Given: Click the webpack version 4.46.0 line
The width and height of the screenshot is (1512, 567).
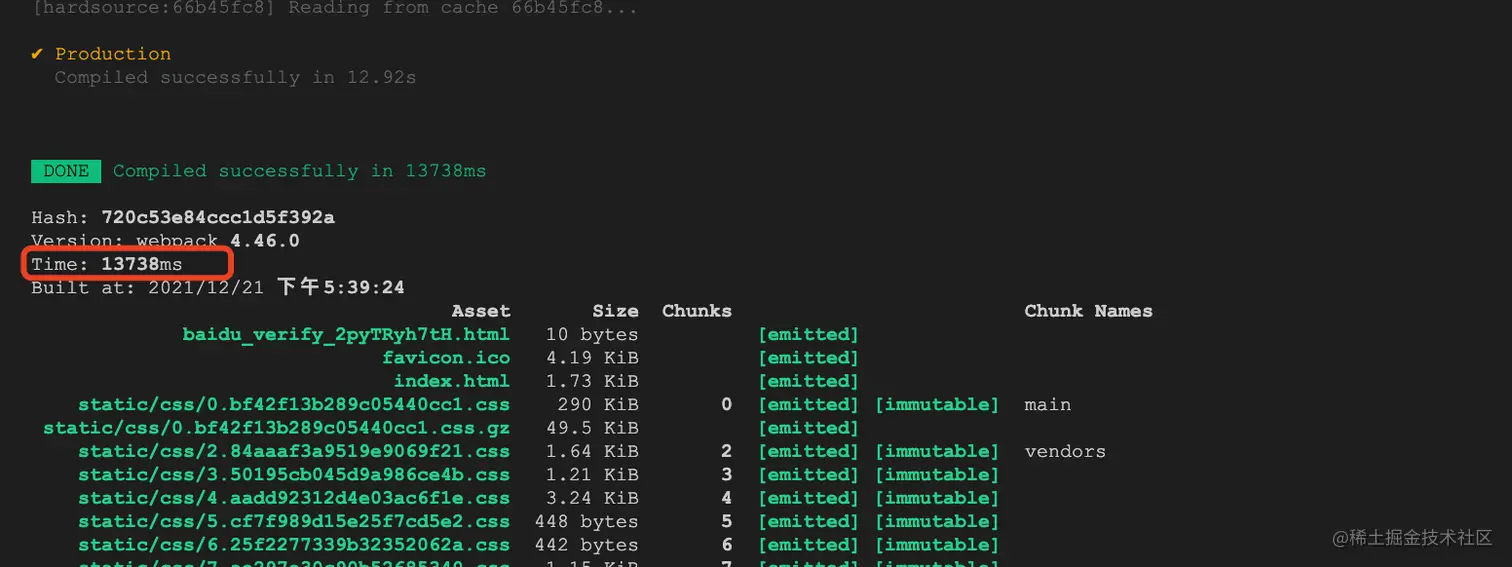Looking at the screenshot, I should [165, 241].
